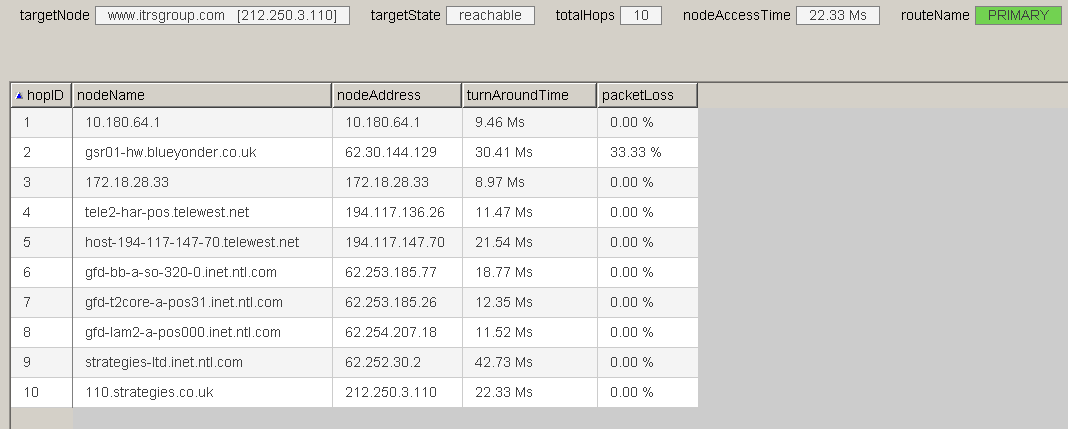Select the gsr01-hw.blueyonder.co.uk row name
The width and height of the screenshot is (1068, 429).
171,152
